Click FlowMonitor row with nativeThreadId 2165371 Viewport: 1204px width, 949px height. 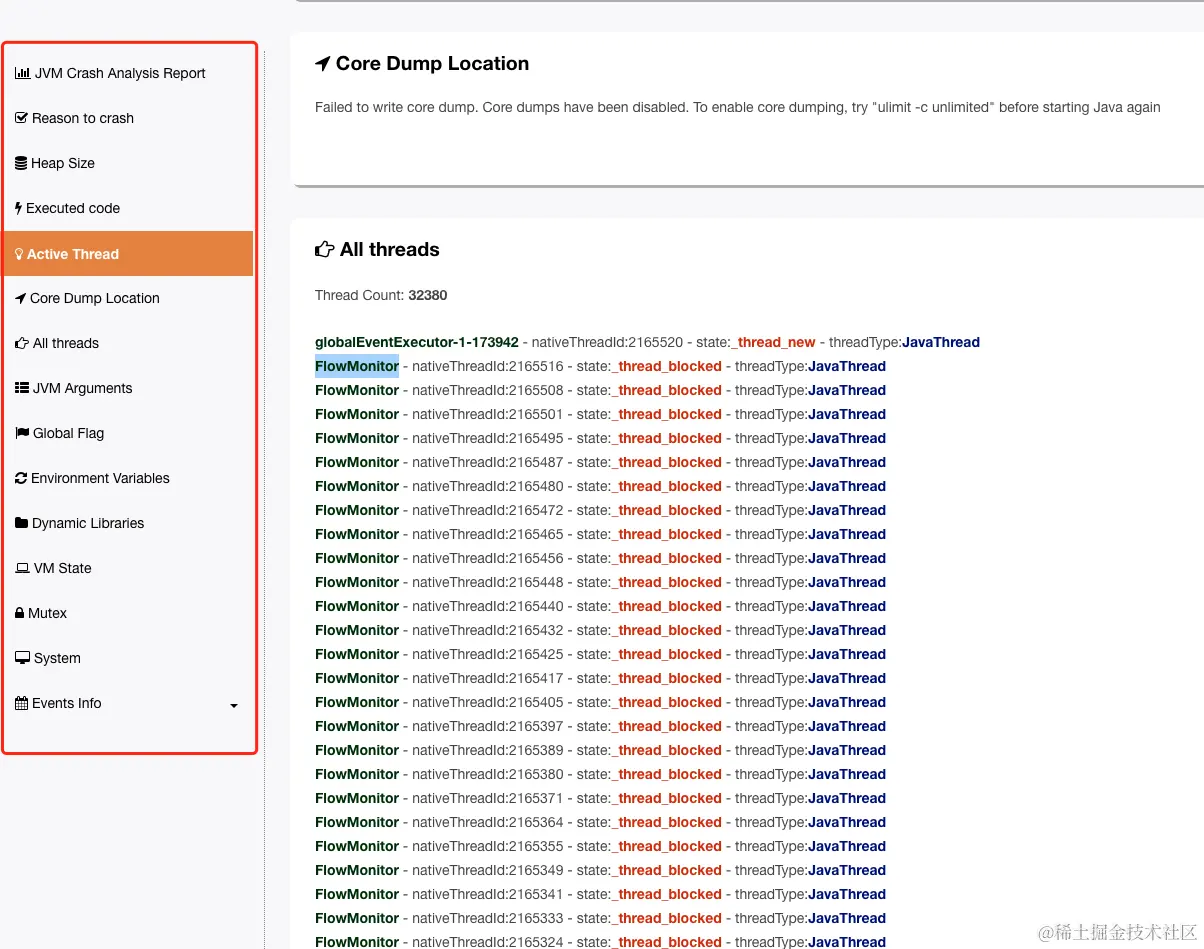pos(600,798)
